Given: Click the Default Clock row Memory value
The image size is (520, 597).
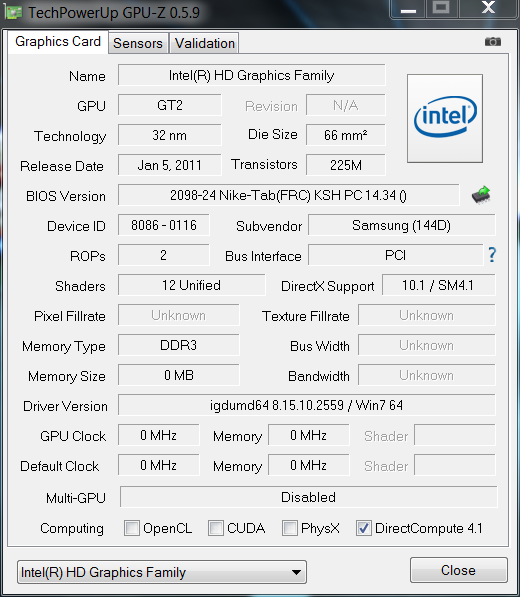Looking at the screenshot, I should pyautogui.click(x=309, y=465).
